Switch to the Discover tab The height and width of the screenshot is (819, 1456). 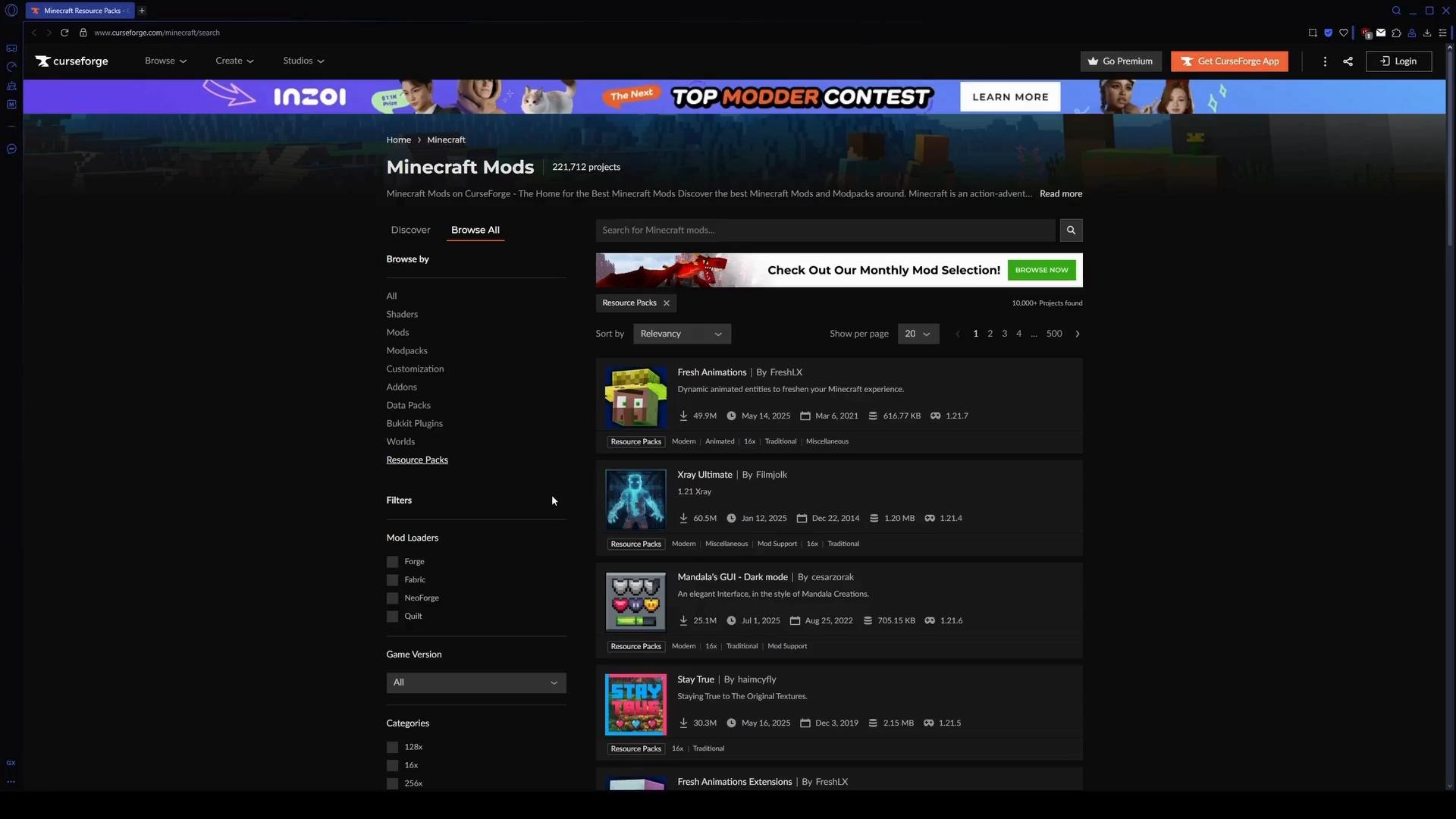[x=410, y=230]
